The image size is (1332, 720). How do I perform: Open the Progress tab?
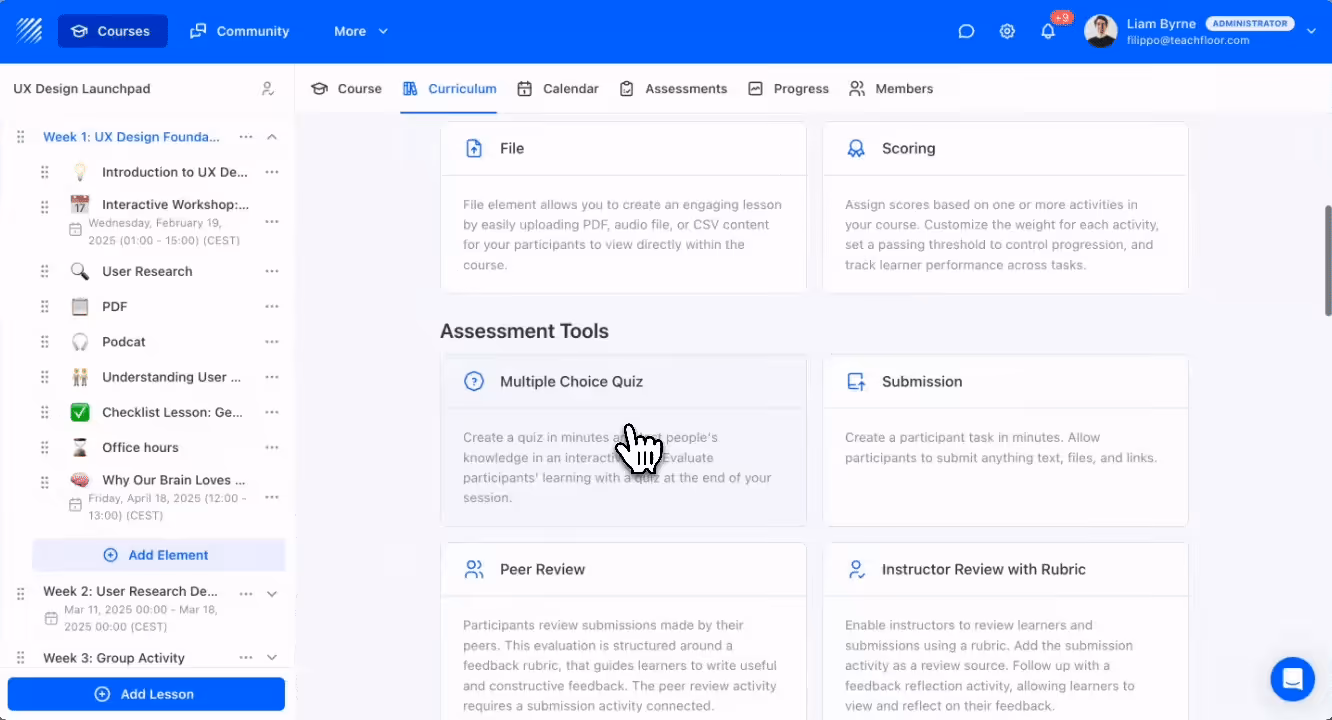pos(788,89)
